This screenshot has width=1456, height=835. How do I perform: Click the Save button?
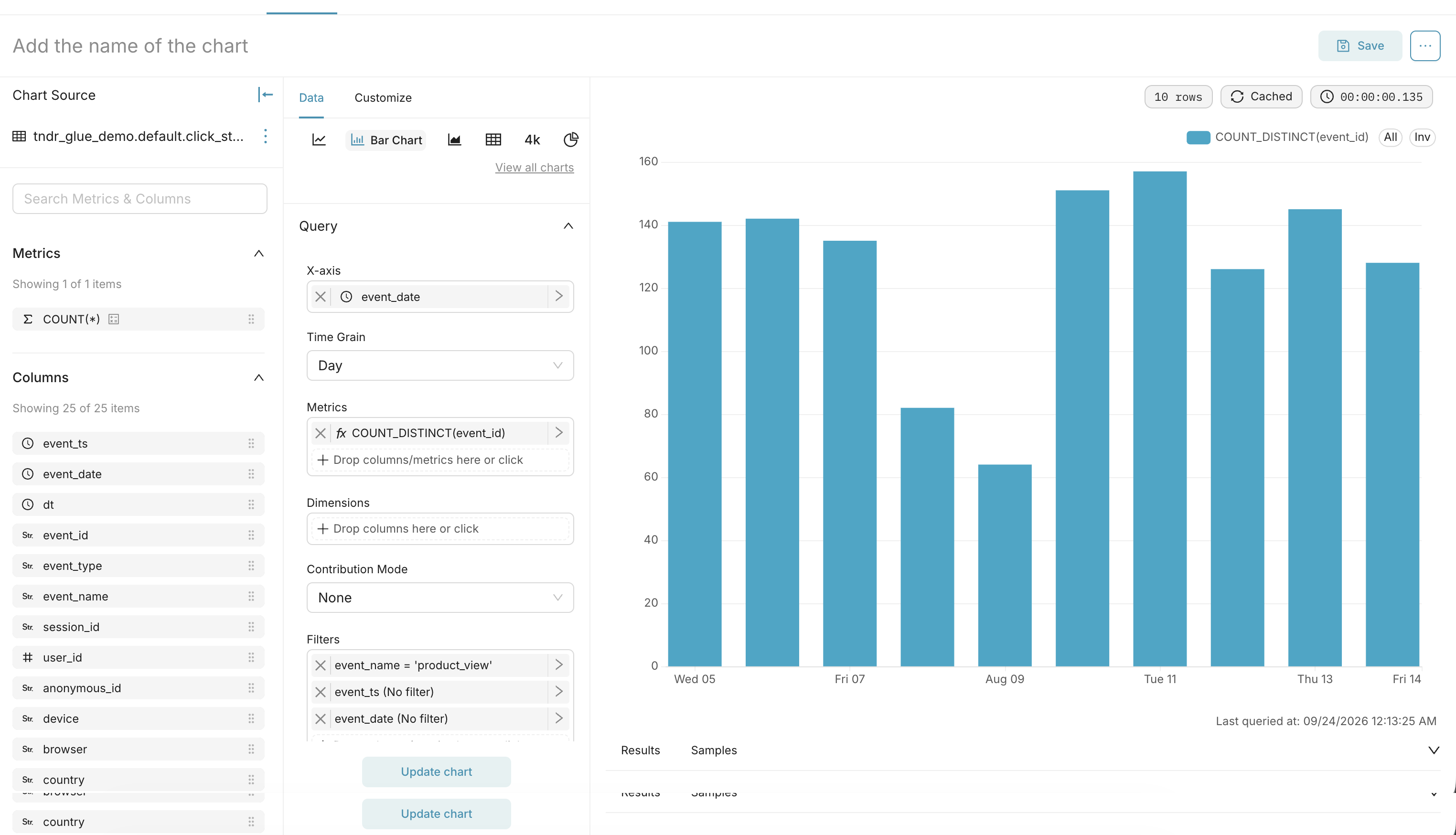1360,46
